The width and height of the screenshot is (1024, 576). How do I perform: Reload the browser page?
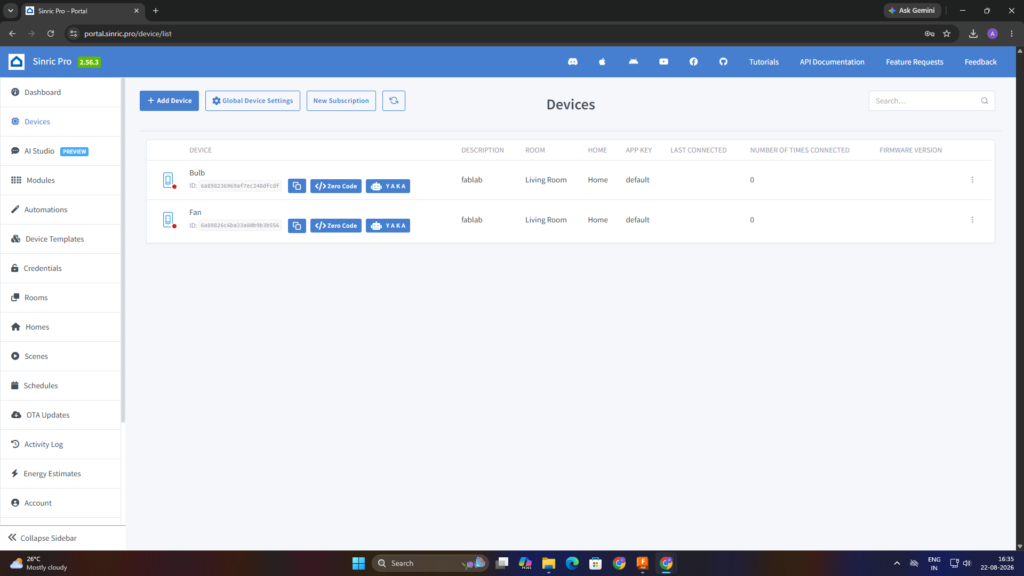[x=50, y=33]
